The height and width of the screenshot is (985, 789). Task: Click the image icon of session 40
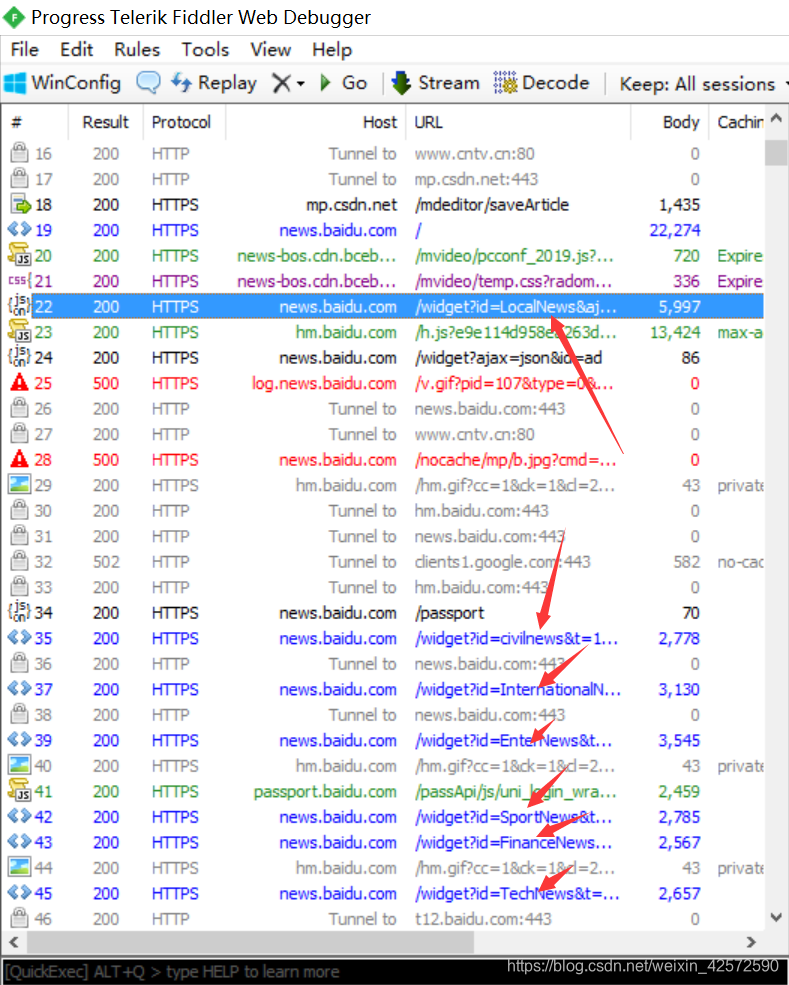pyautogui.click(x=19, y=765)
